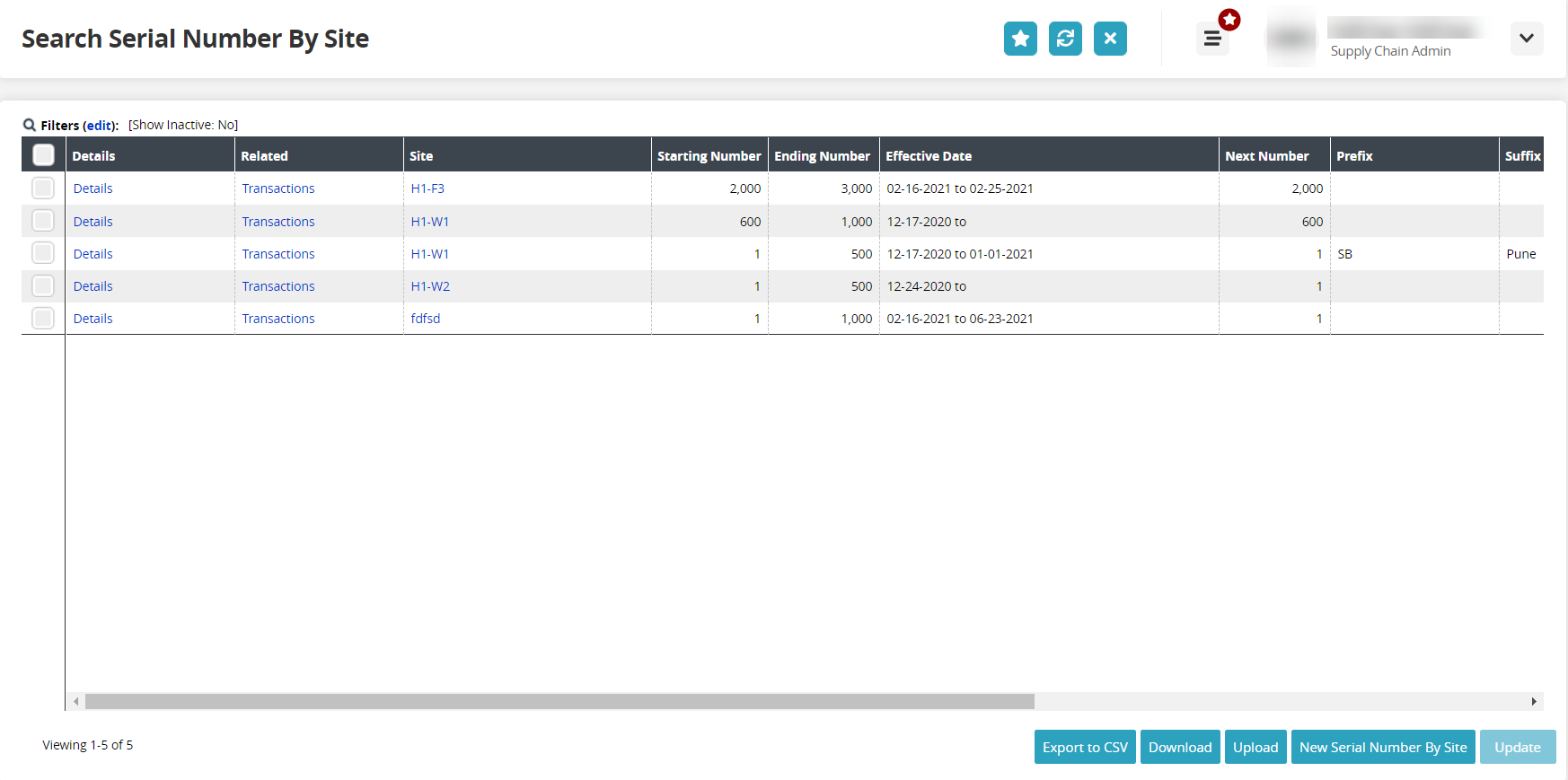Toggle the select-all header checkbox
This screenshot has width=1568, height=780.
tap(43, 155)
